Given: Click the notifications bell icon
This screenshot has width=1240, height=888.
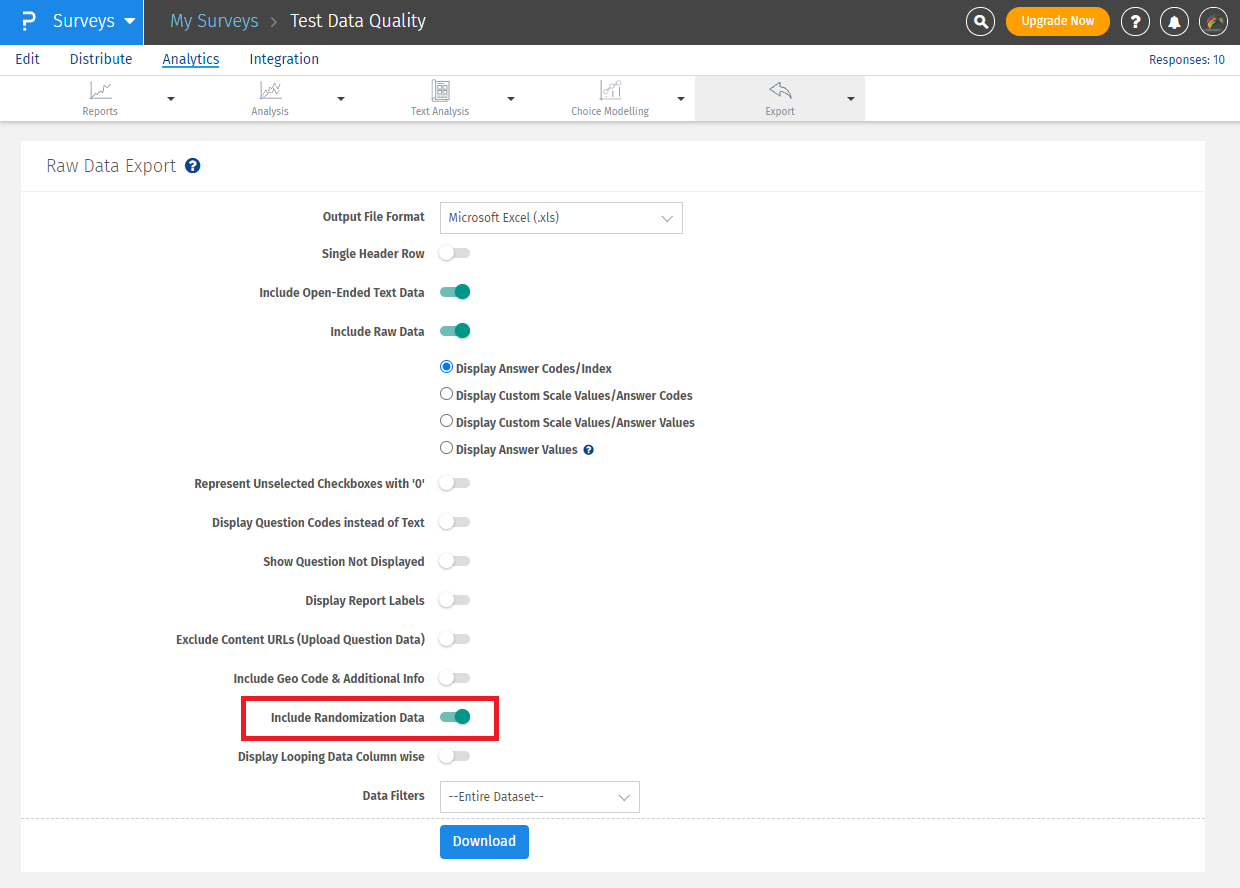Looking at the screenshot, I should 1175,21.
